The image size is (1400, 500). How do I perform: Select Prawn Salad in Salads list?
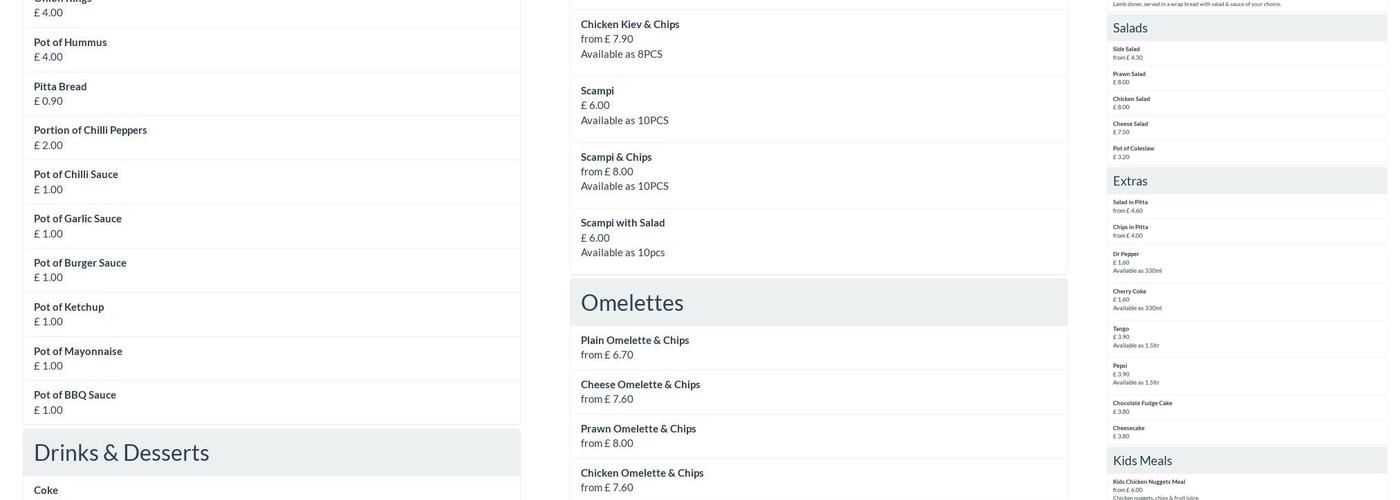click(x=1129, y=74)
